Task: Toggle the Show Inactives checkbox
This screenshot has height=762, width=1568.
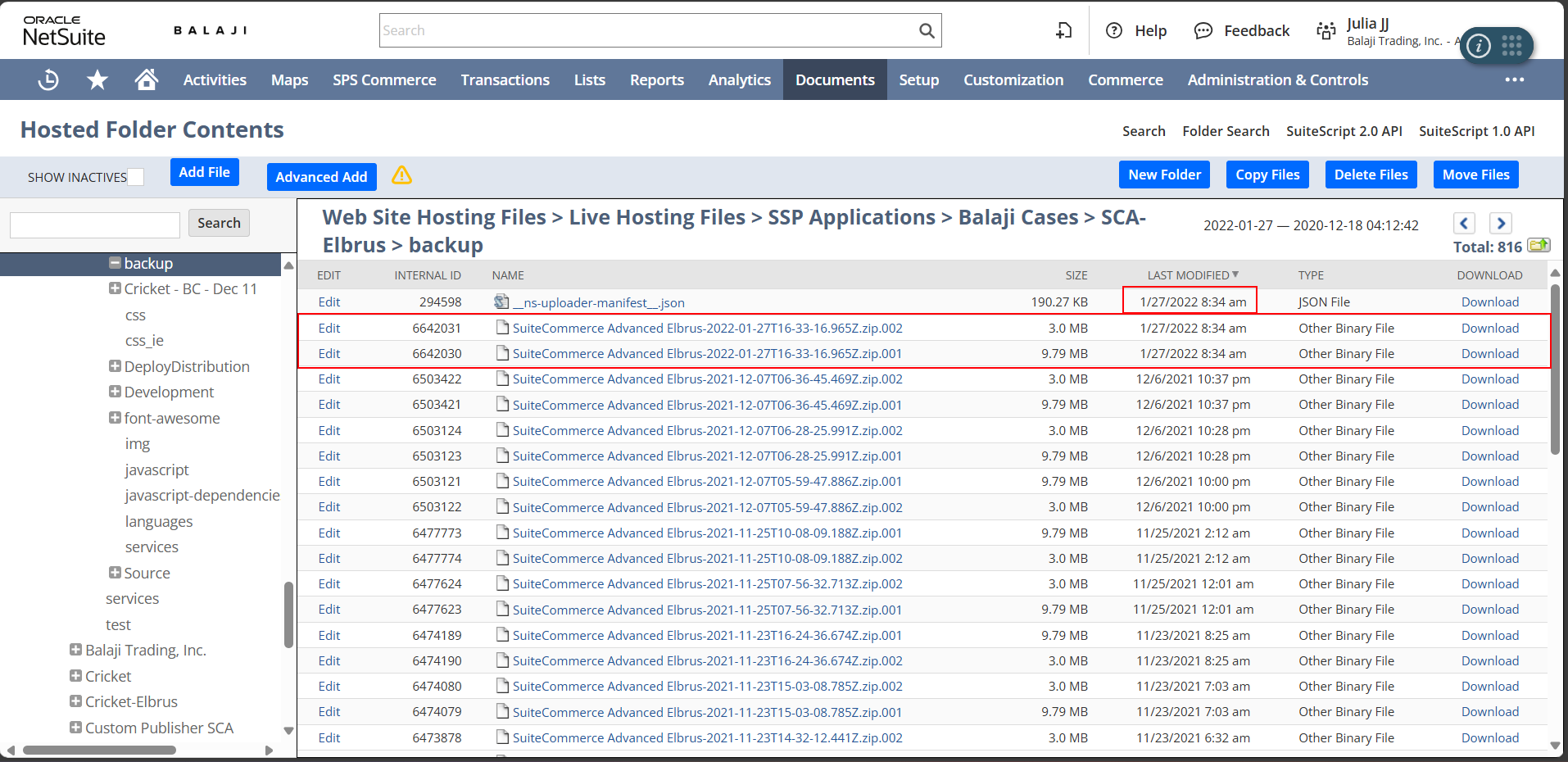Action: coord(136,177)
